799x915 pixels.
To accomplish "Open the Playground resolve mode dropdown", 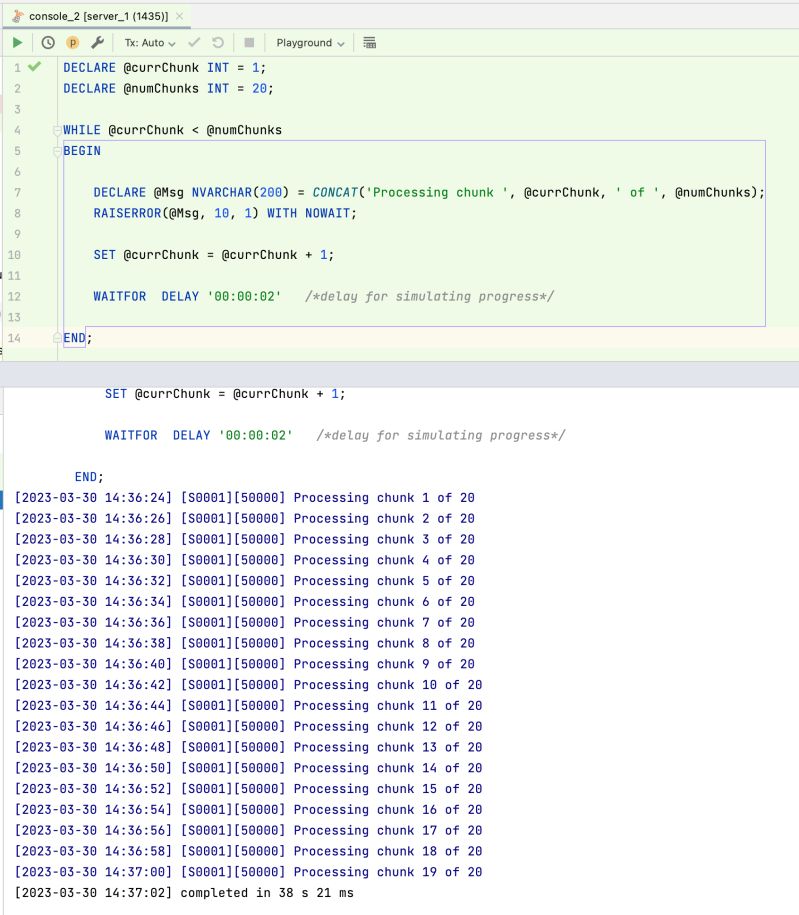I will 310,43.
